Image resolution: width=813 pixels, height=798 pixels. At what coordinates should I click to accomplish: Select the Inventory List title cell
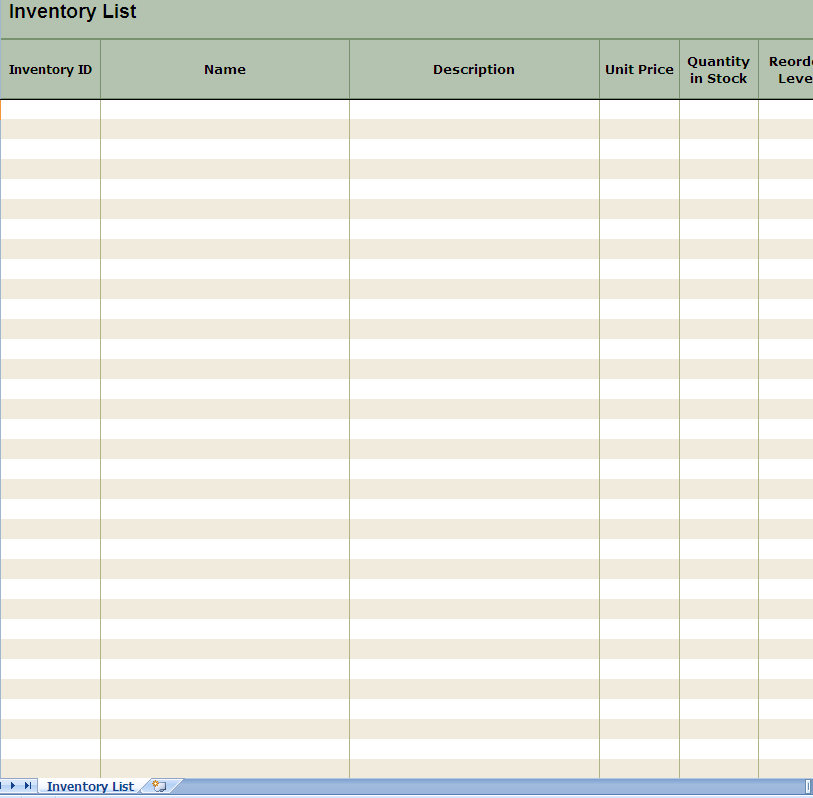point(71,13)
